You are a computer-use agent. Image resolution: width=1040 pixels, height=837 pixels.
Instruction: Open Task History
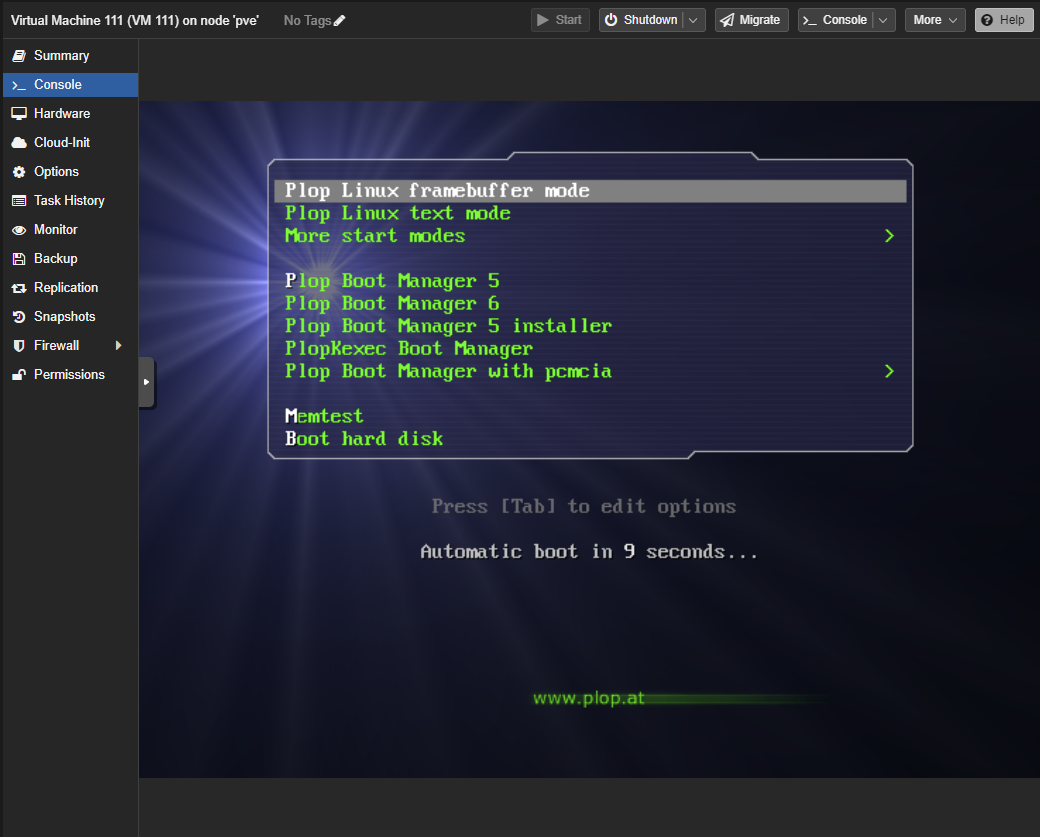69,200
